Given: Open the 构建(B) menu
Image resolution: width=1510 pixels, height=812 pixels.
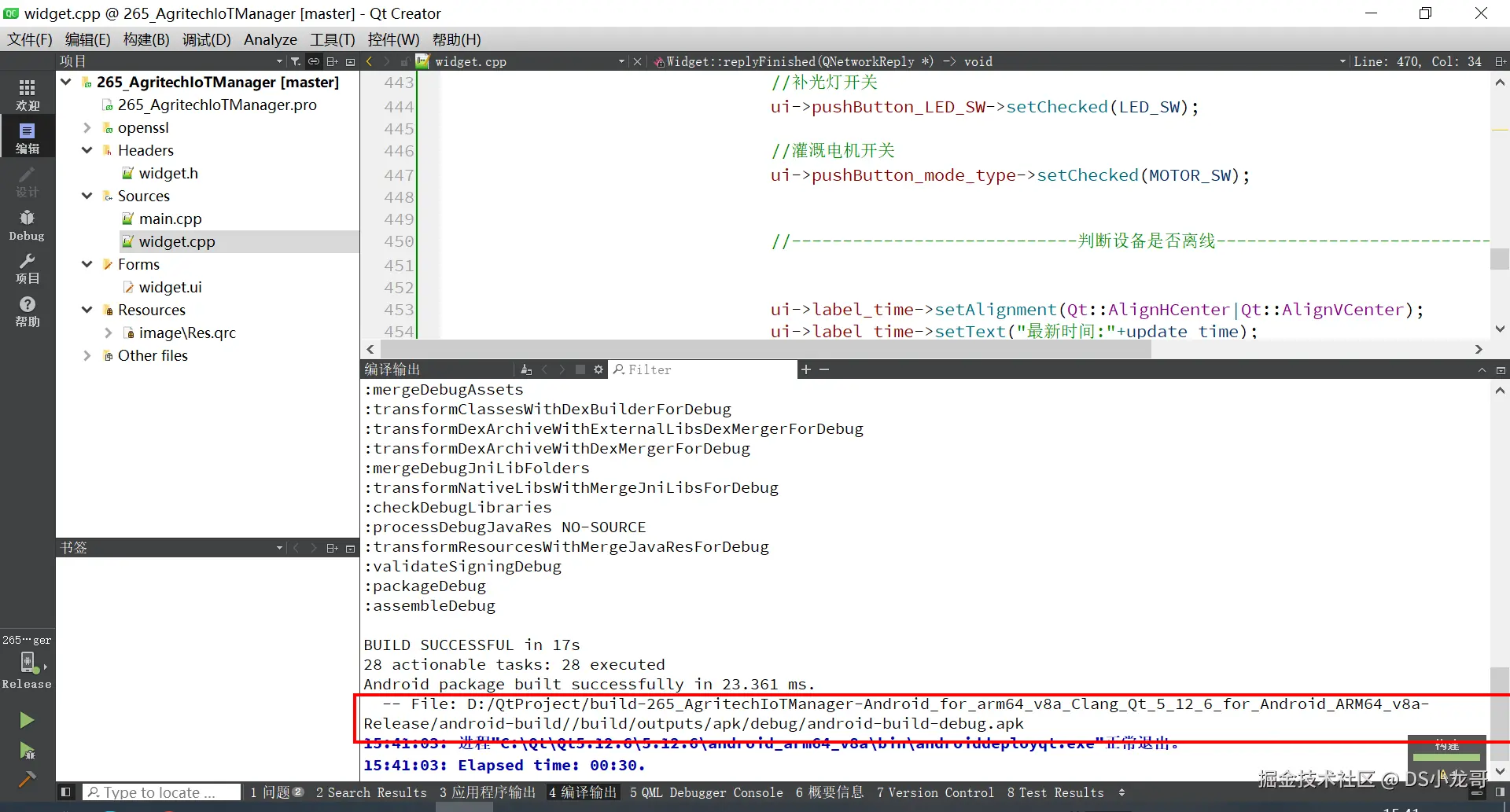Looking at the screenshot, I should pos(146,39).
